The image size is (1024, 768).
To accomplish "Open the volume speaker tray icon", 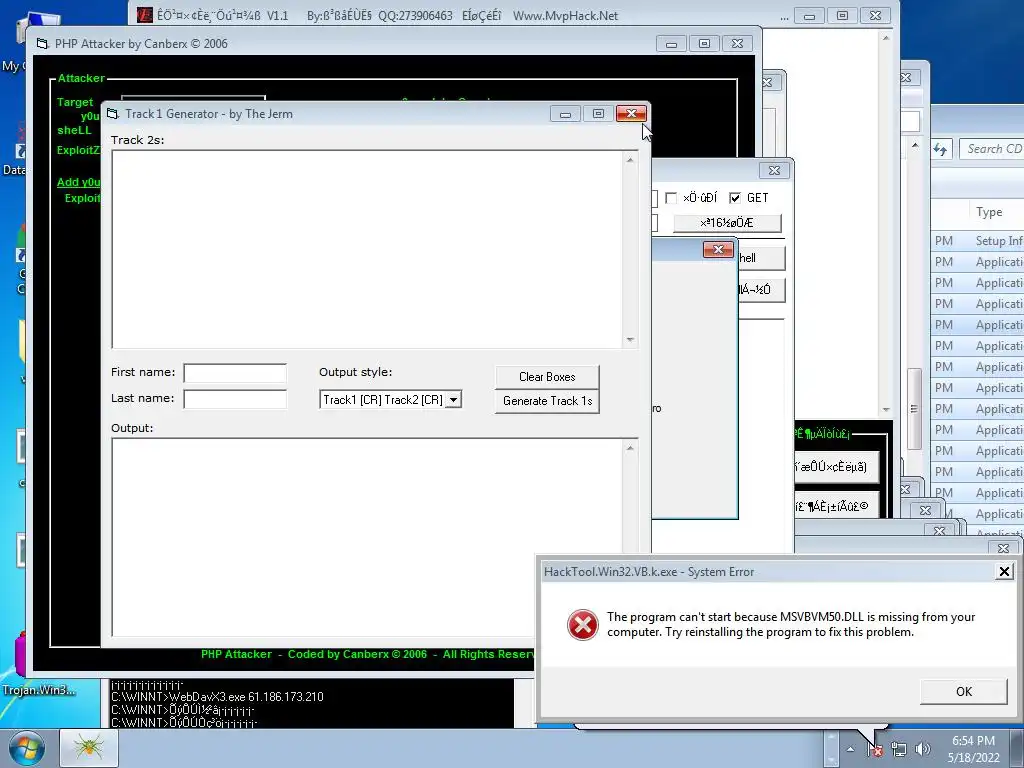I will [922, 749].
